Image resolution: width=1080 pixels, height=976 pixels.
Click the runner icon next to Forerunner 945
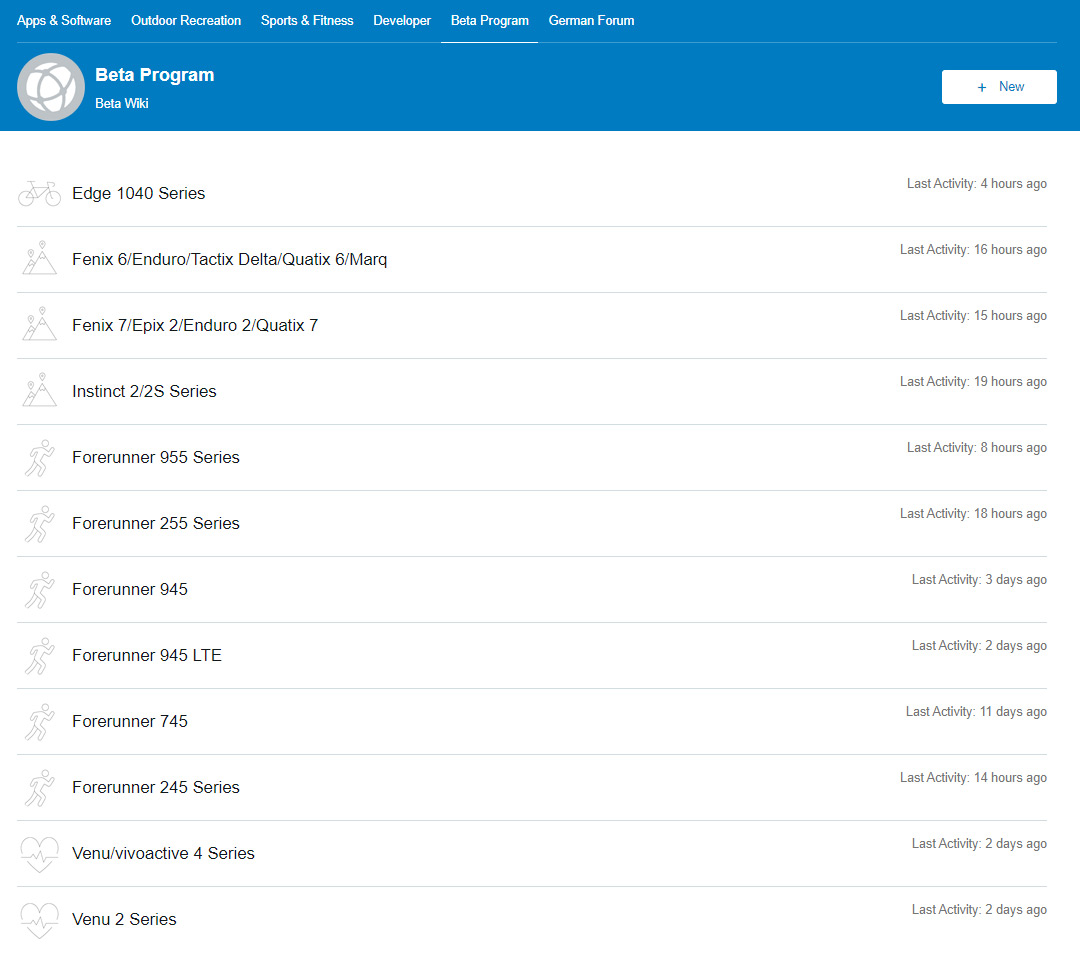[x=39, y=590]
